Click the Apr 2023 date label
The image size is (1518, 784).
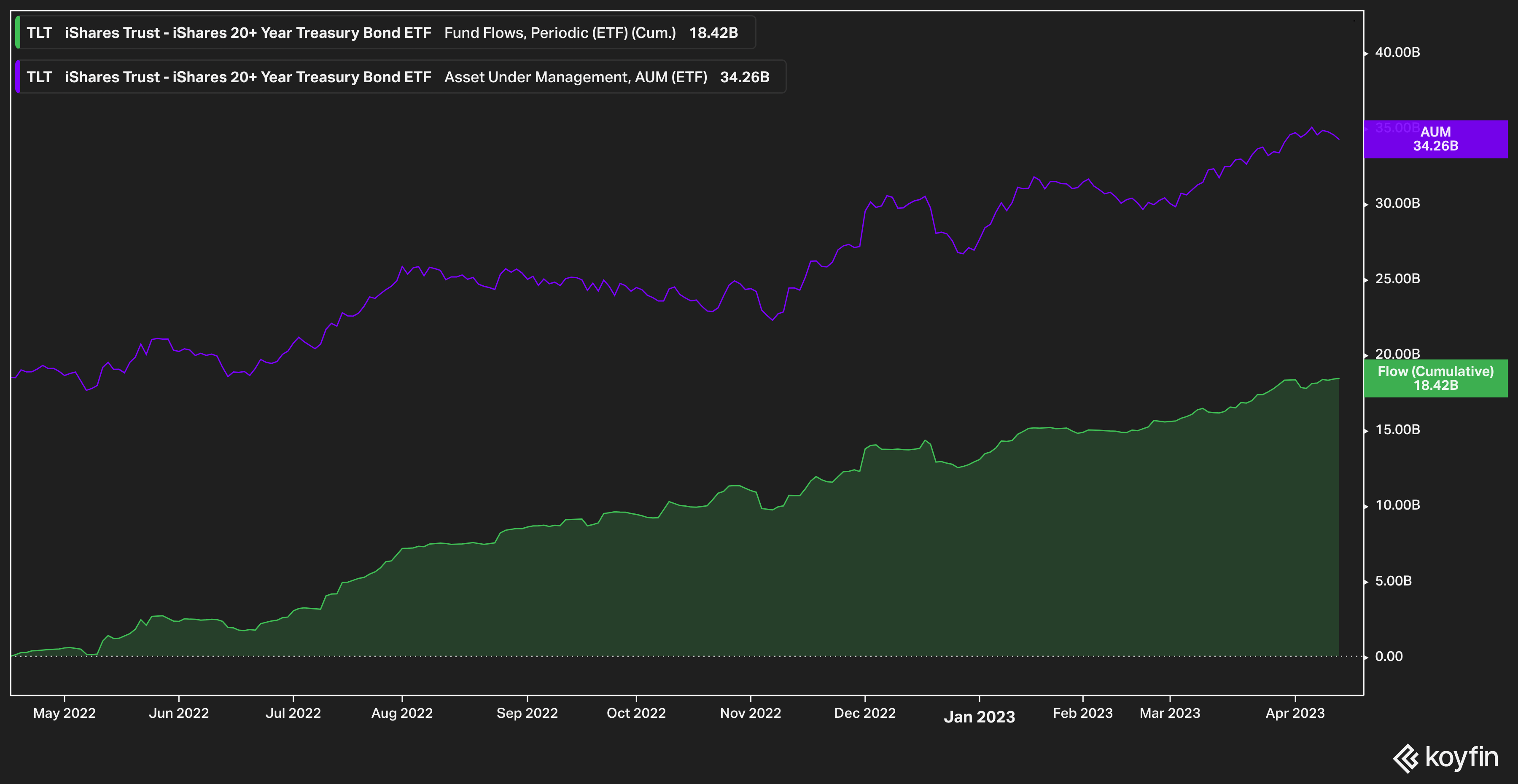[x=1295, y=713]
